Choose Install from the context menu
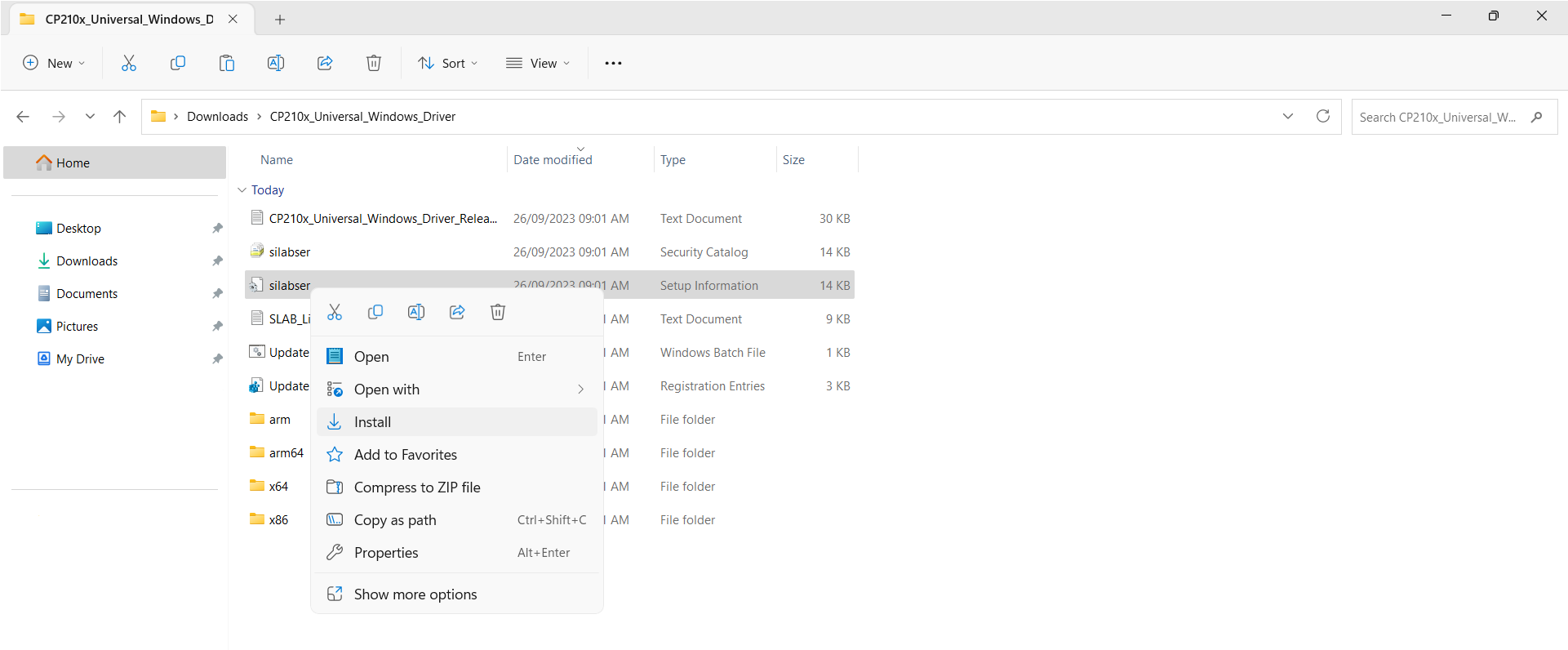The height and width of the screenshot is (650, 1568). point(373,422)
